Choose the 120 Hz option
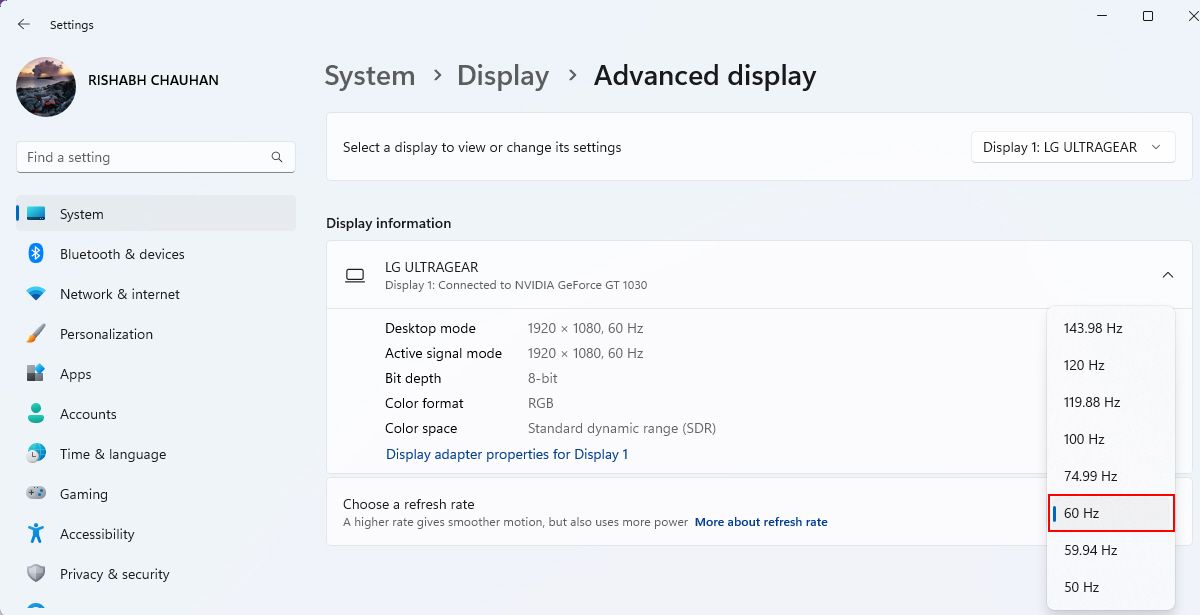This screenshot has height=615, width=1200. click(1083, 365)
